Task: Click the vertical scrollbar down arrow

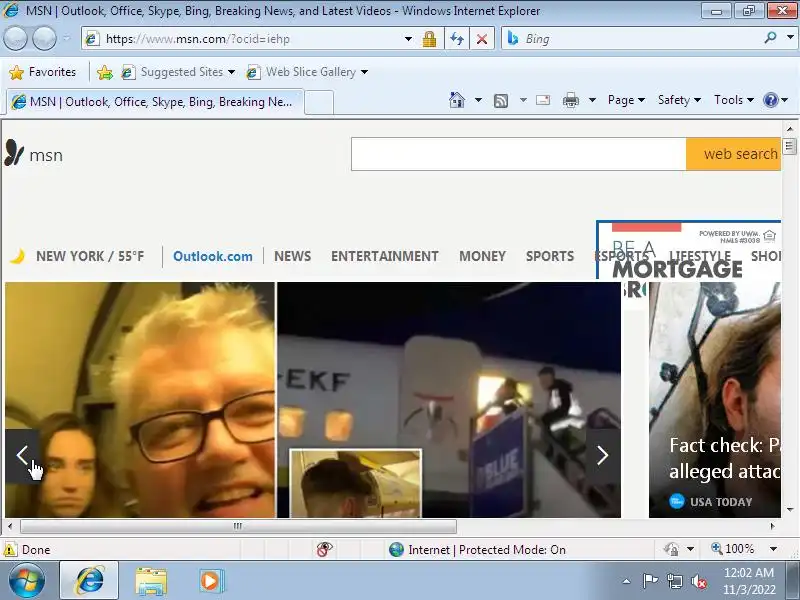Action: click(x=790, y=509)
